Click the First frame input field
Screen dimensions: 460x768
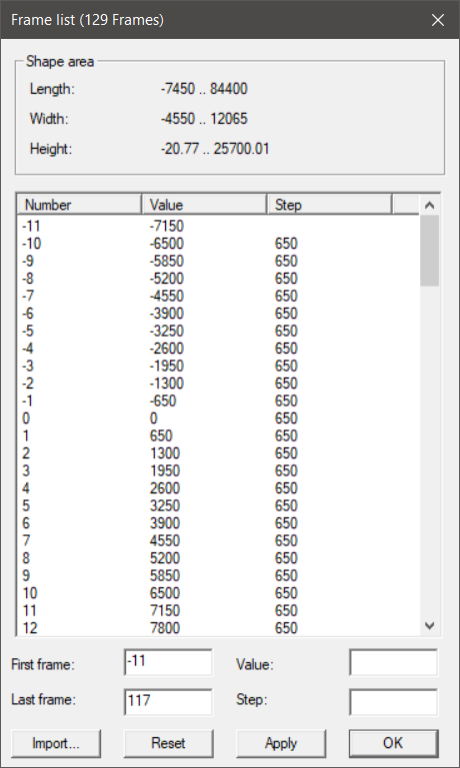click(168, 663)
